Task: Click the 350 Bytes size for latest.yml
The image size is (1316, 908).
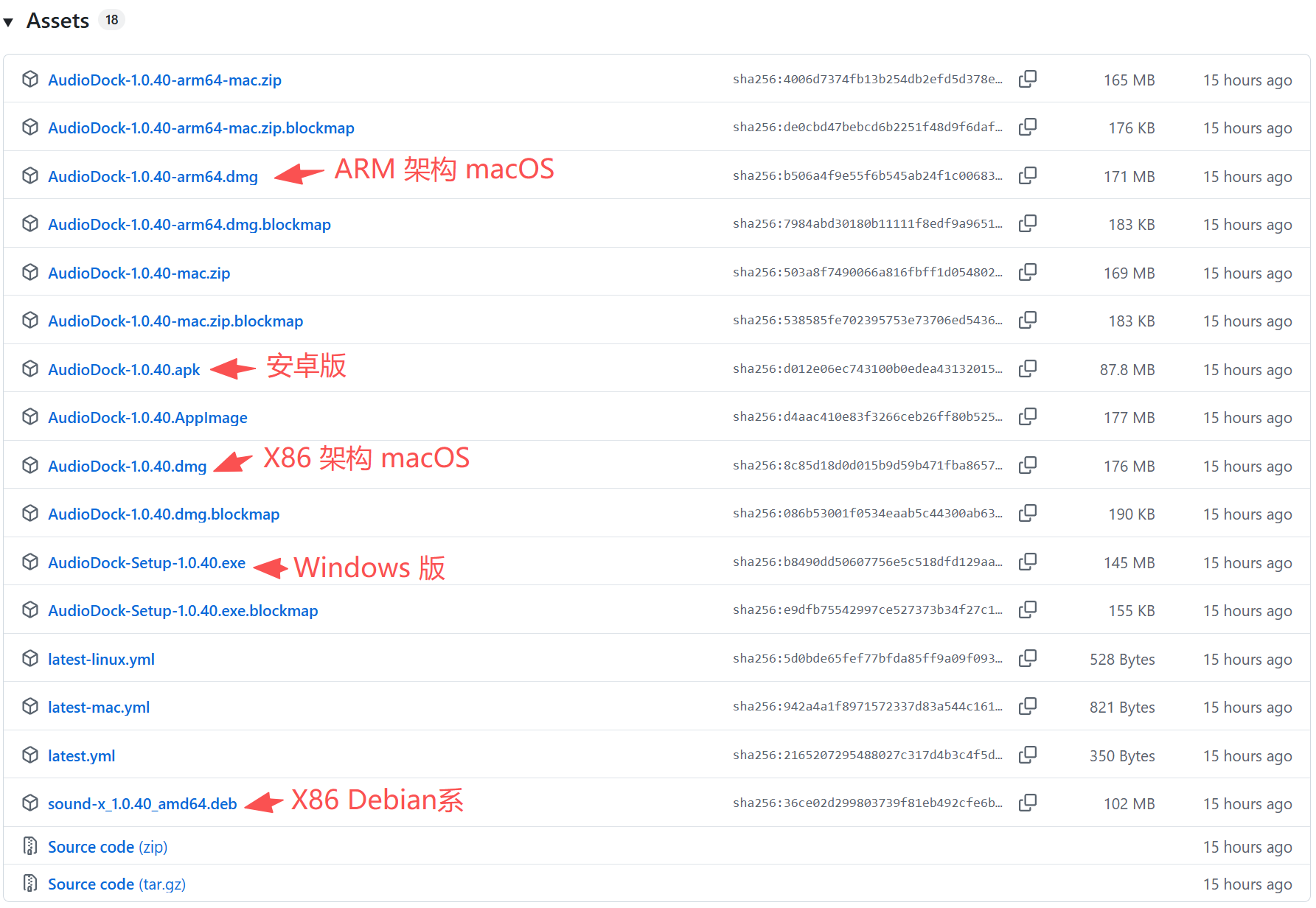Action: pyautogui.click(x=1122, y=756)
